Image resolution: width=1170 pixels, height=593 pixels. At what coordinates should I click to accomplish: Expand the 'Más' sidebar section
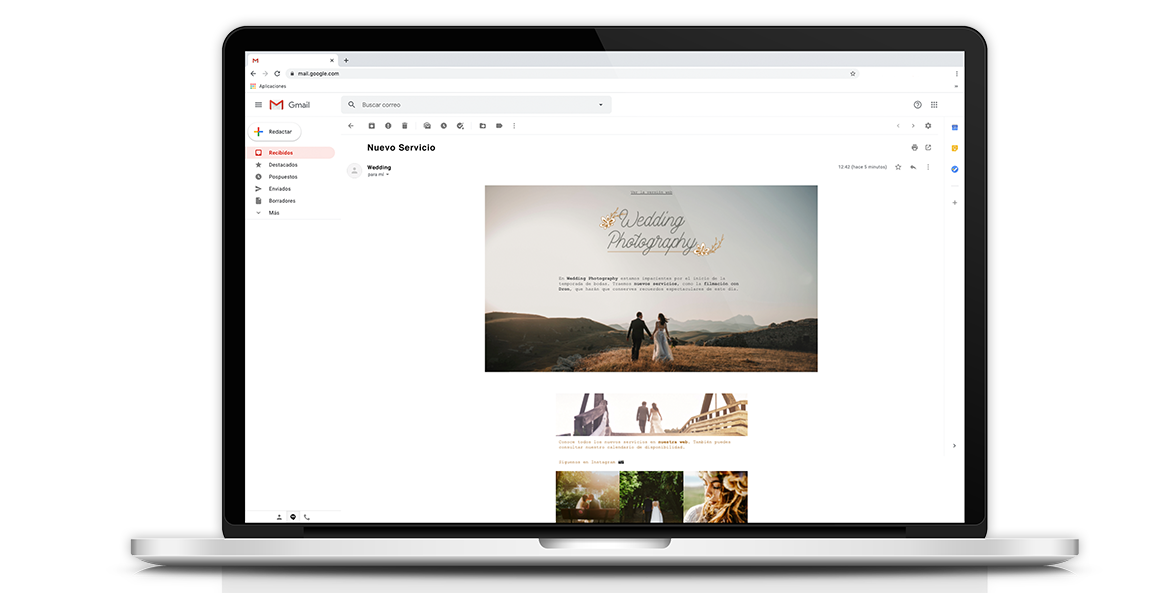point(273,213)
